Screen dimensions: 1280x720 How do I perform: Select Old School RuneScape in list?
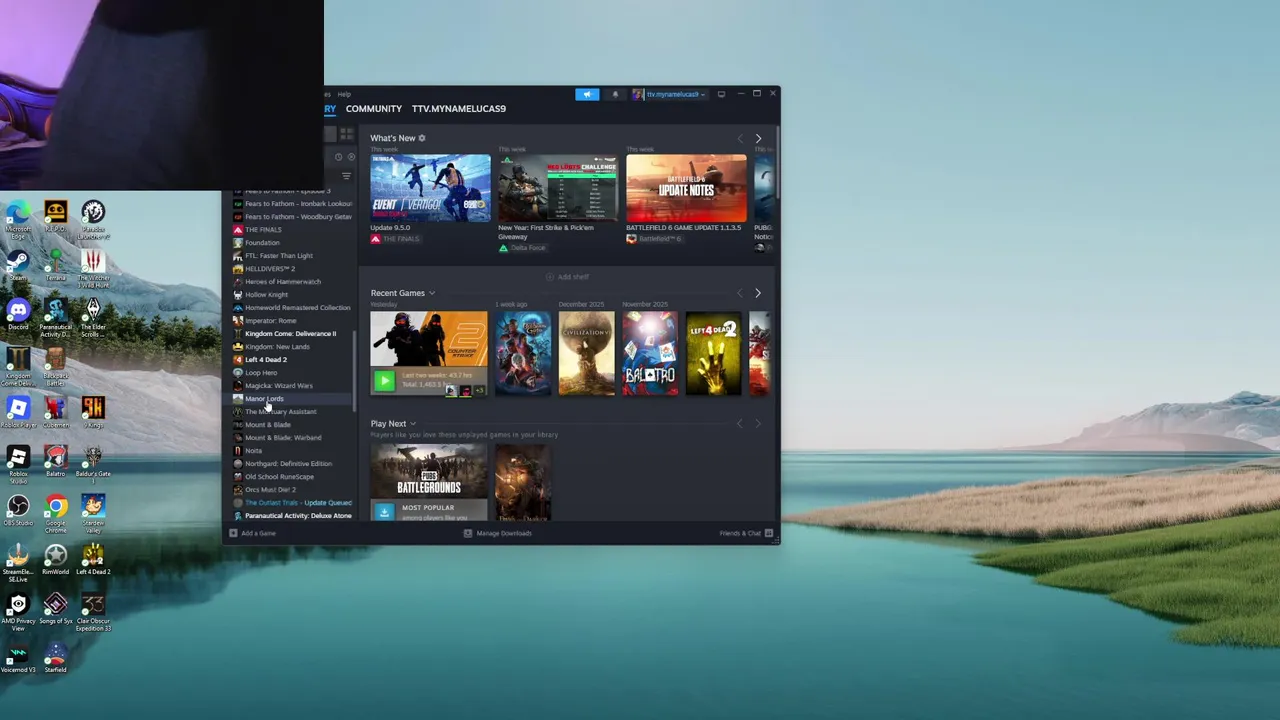click(294, 477)
